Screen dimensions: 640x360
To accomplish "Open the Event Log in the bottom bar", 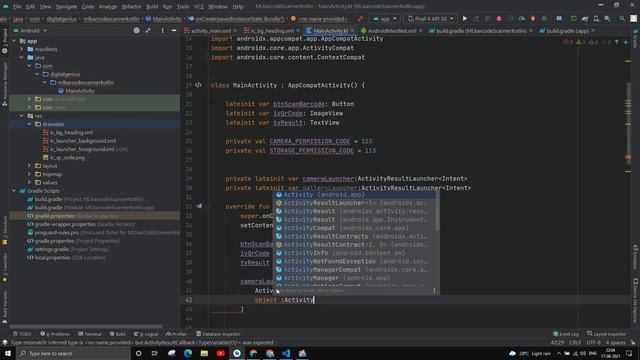I will (566, 334).
